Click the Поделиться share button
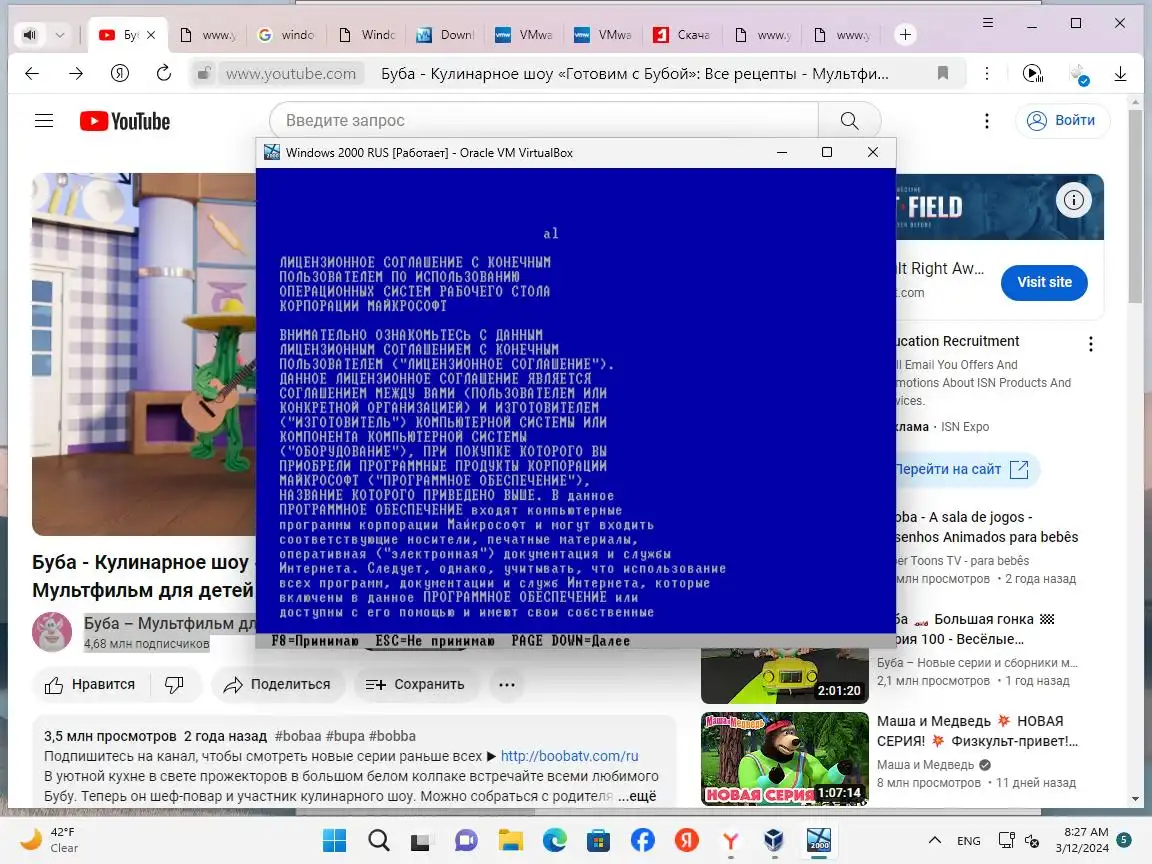Viewport: 1152px width, 864px height. tap(277, 685)
